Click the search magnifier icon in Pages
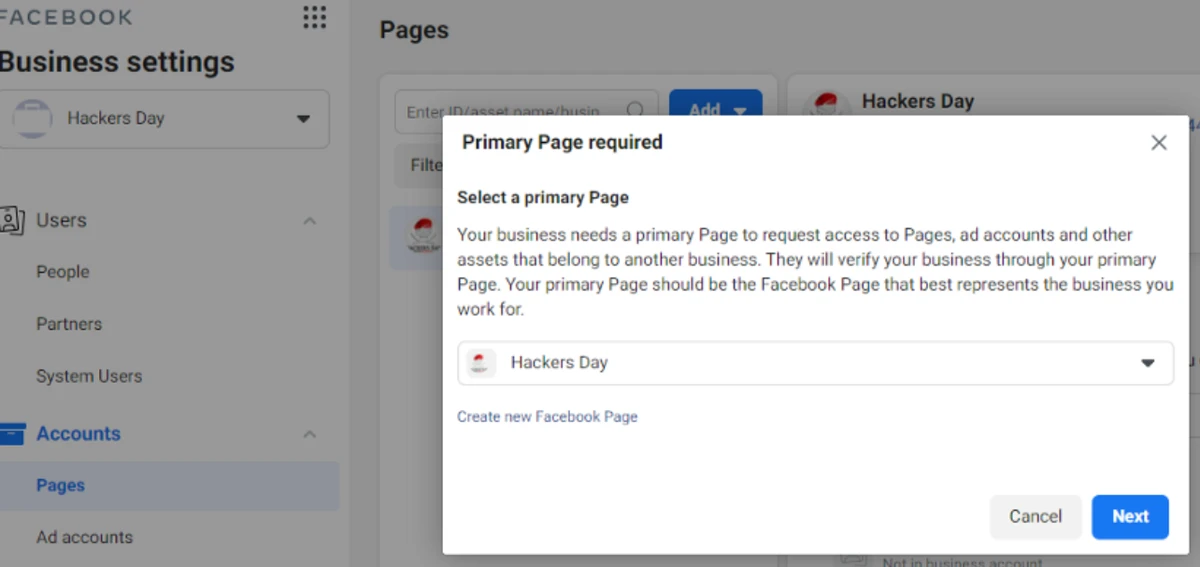Image resolution: width=1200 pixels, height=567 pixels. (x=635, y=110)
